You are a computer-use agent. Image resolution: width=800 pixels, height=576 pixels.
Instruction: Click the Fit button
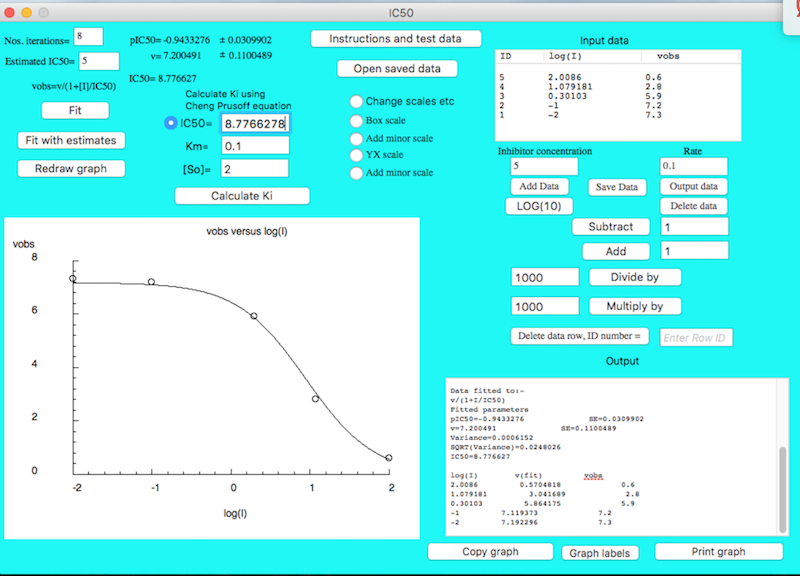(x=61, y=110)
